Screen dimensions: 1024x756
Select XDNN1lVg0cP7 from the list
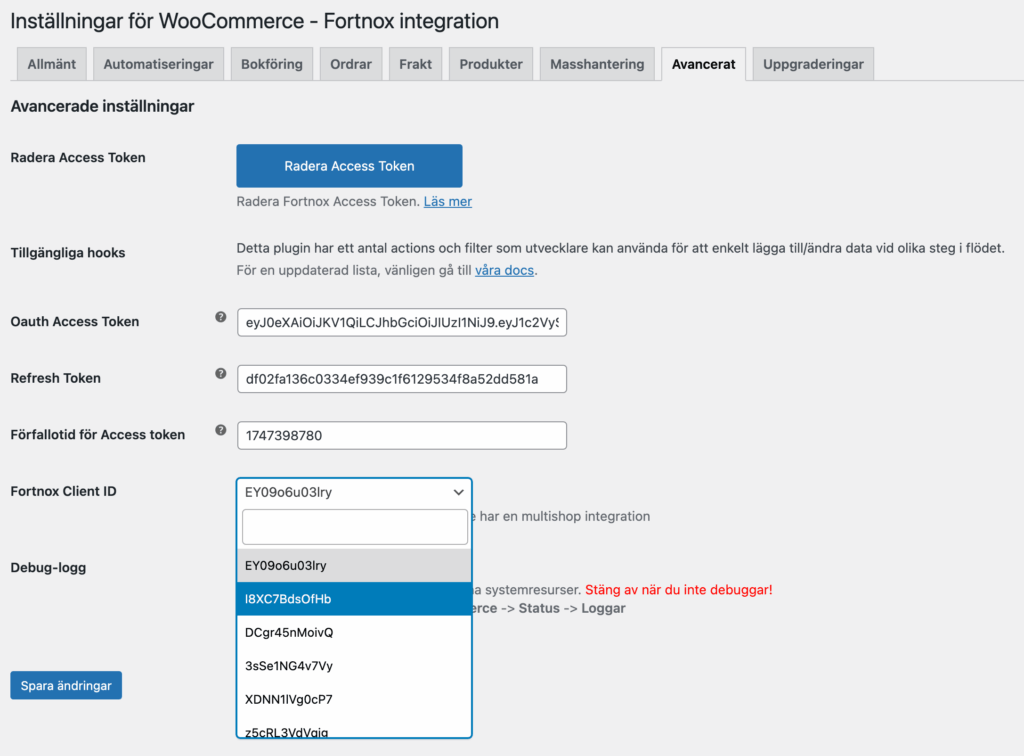click(x=354, y=699)
